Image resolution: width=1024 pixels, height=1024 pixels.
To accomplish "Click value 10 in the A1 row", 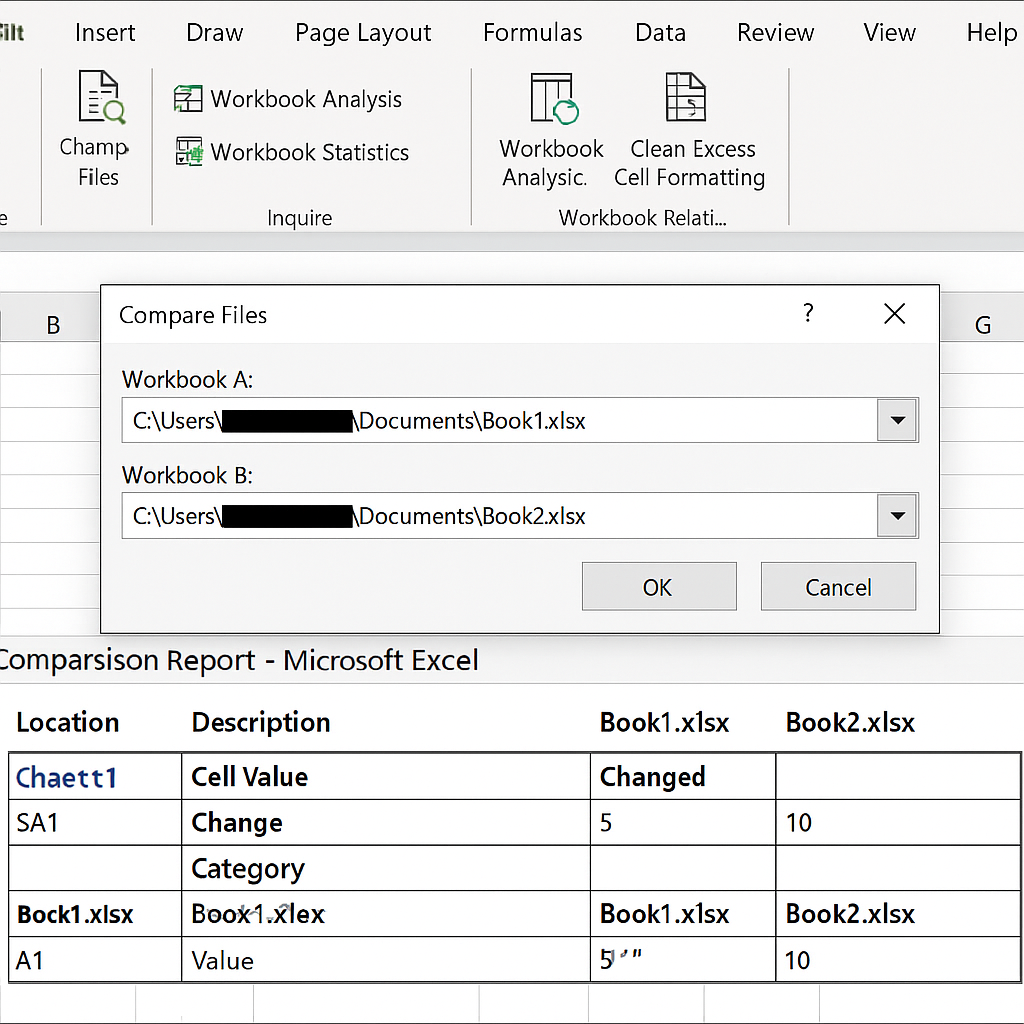I will pyautogui.click(x=898, y=960).
